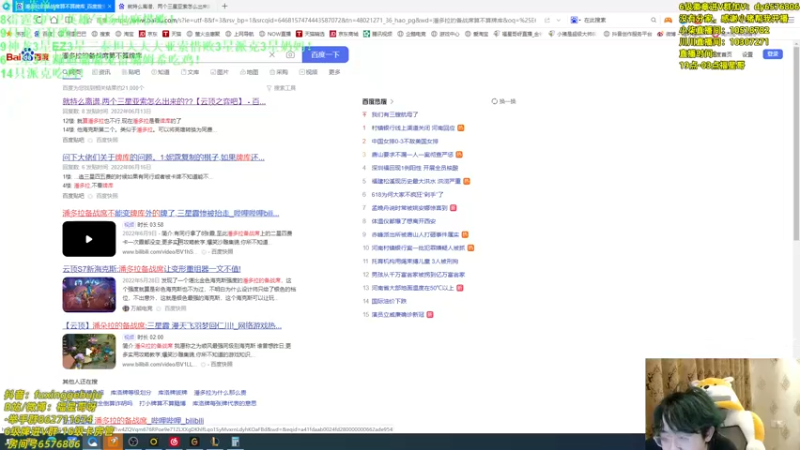
Task: Open the 上网导航 bookmark
Action: click(240, 34)
